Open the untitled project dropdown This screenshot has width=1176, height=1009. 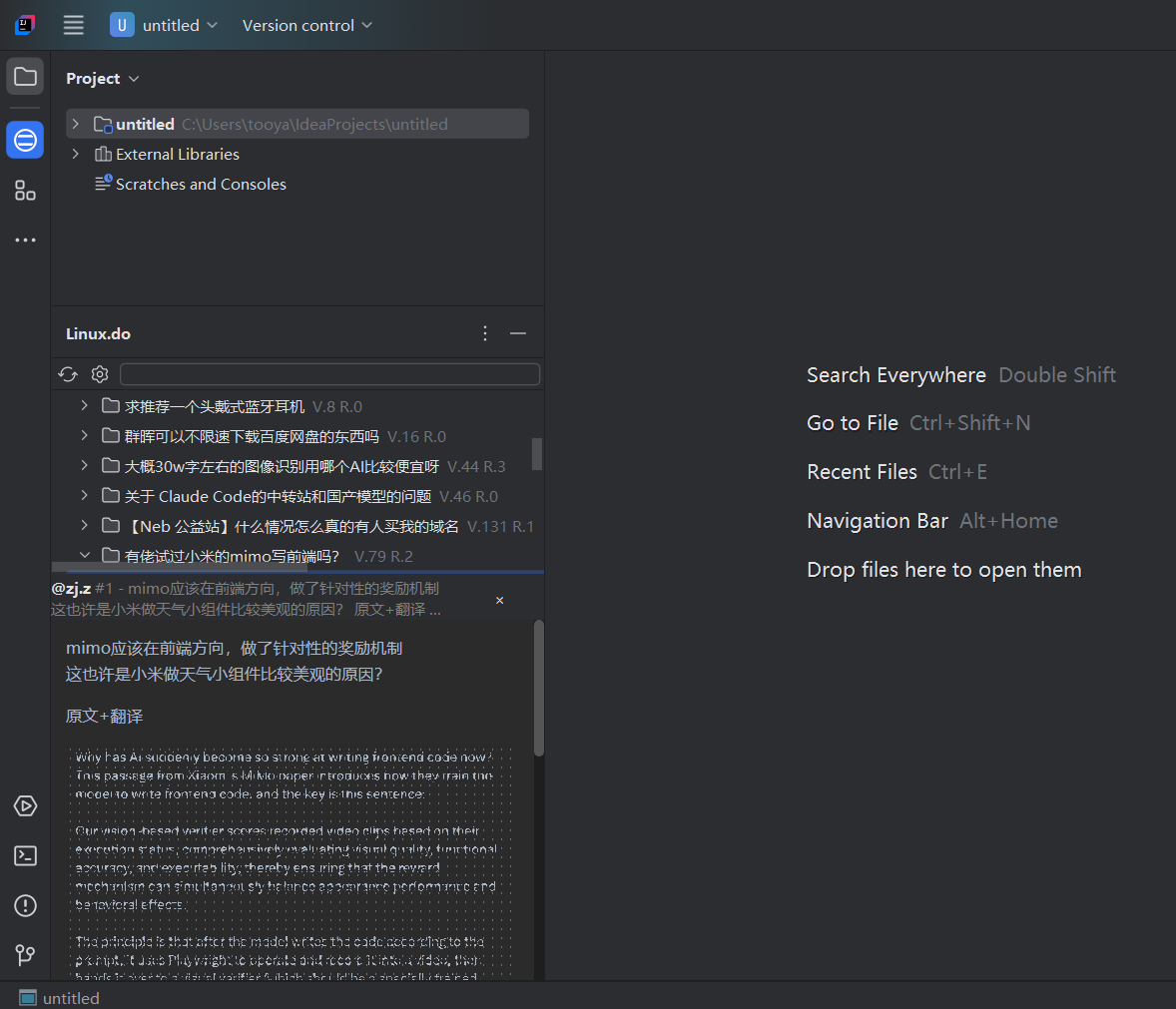[x=165, y=25]
